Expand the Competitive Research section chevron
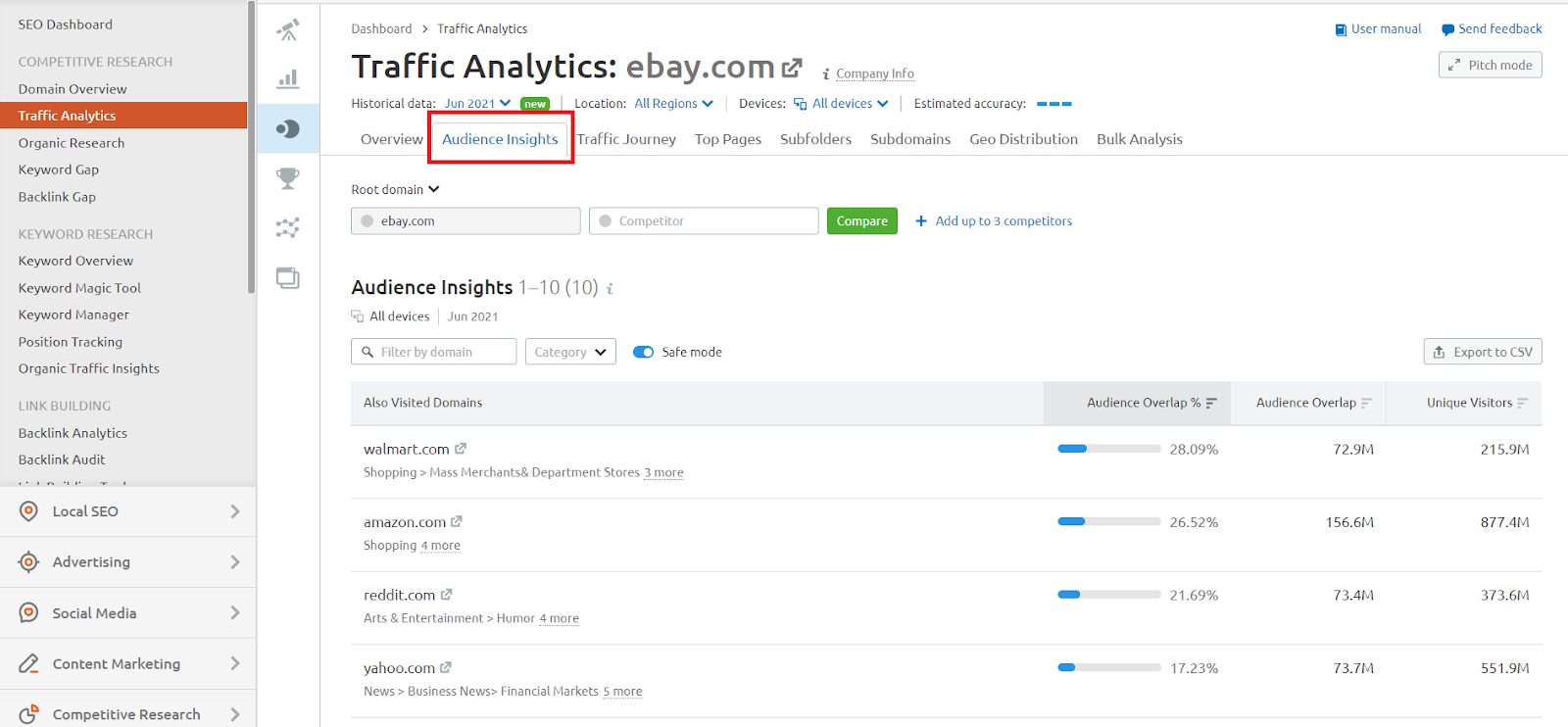1568x727 pixels. coord(235,714)
